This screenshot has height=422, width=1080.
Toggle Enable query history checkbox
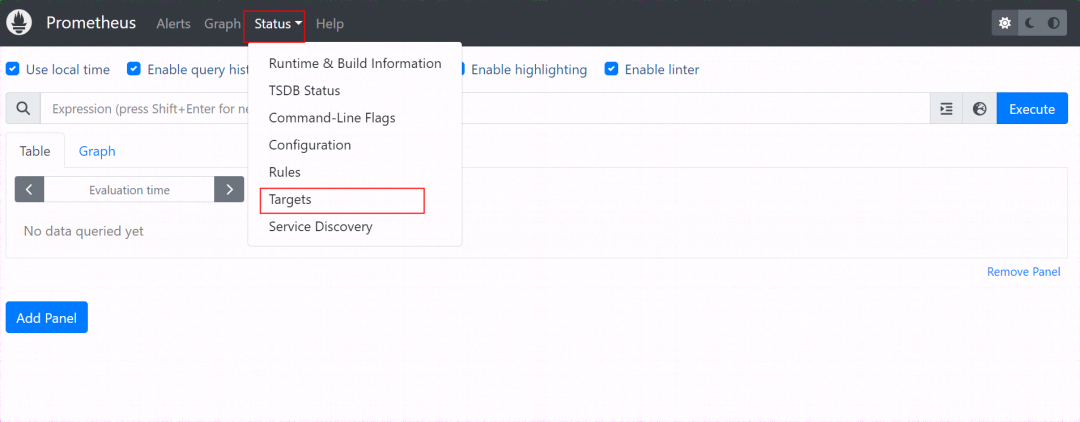134,69
